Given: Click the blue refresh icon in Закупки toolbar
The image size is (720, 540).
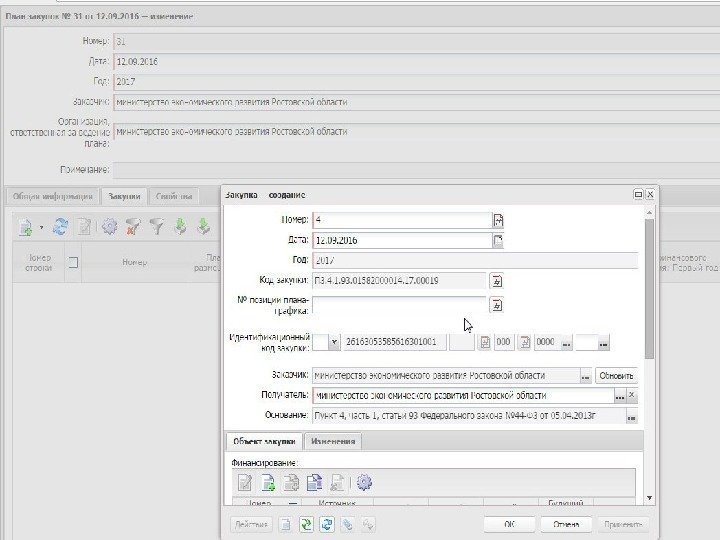Looking at the screenshot, I should tap(61, 226).
